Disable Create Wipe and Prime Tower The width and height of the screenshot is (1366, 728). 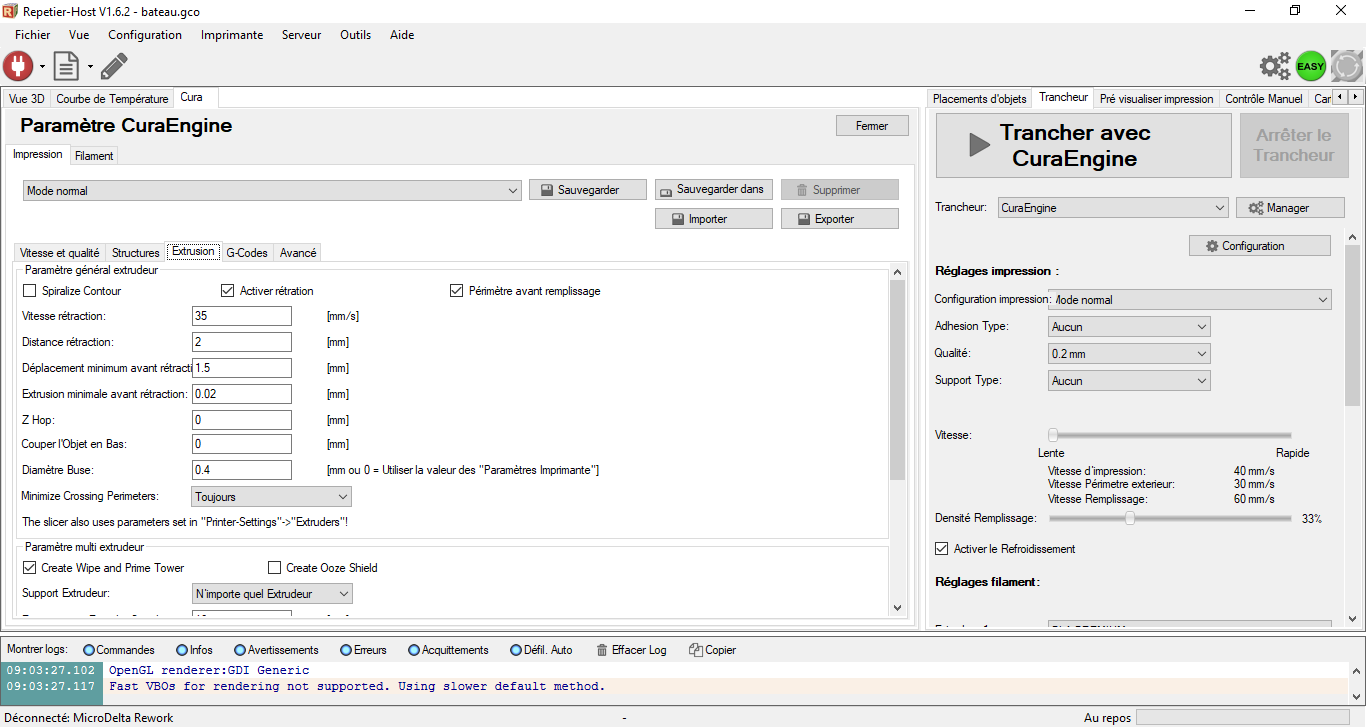pos(29,568)
